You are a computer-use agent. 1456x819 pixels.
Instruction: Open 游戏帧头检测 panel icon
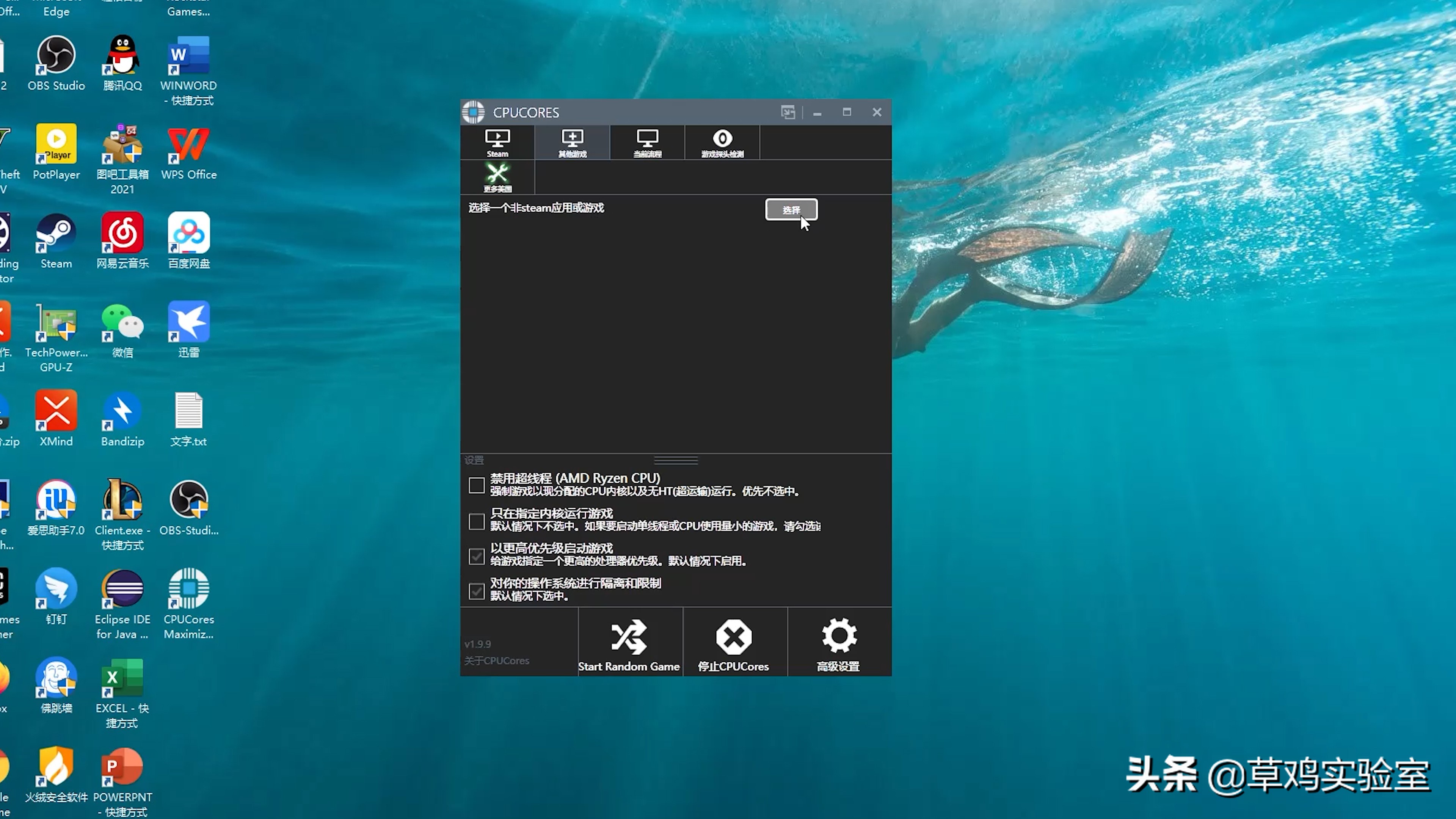722,142
